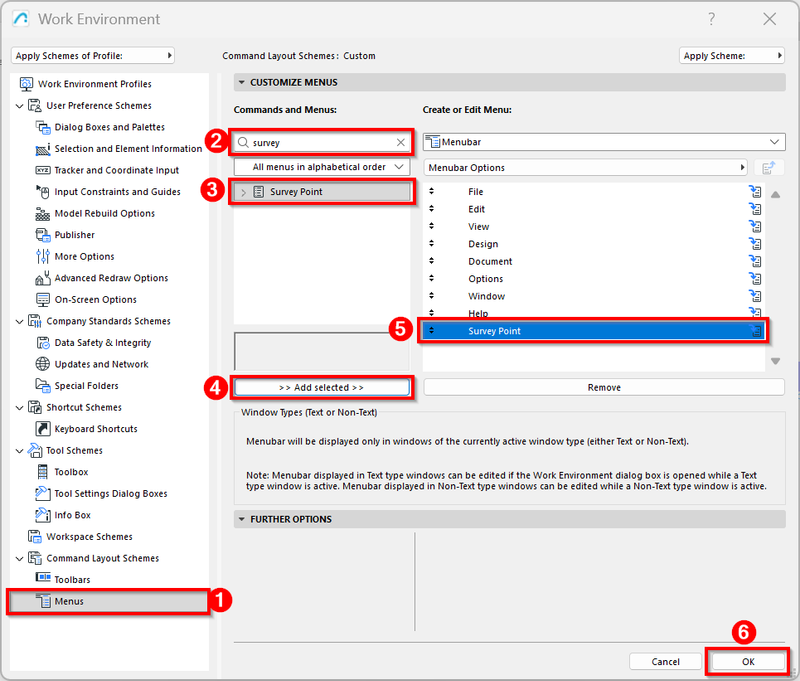Image resolution: width=800 pixels, height=681 pixels.
Task: Click the search magnifier icon
Action: tap(243, 142)
